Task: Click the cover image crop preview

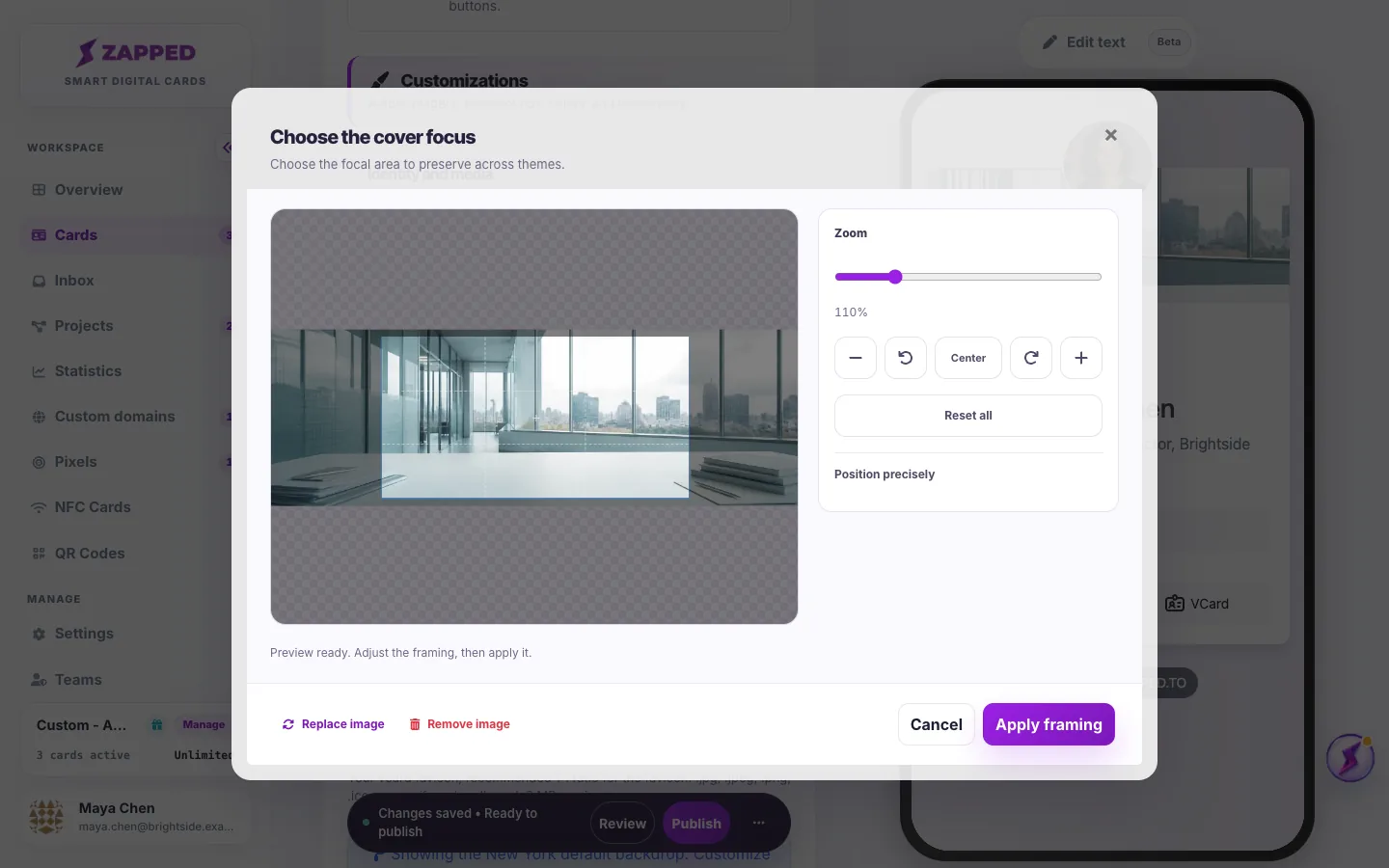Action: point(534,417)
